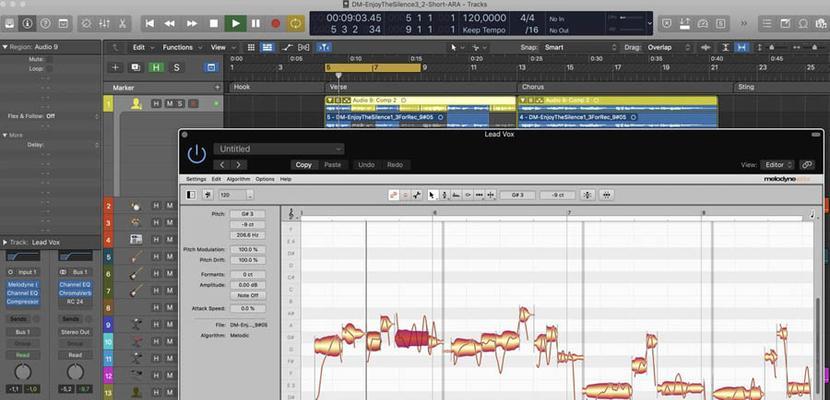Open the Untitled preset dropdown
The image size is (830, 400).
(x=278, y=149)
